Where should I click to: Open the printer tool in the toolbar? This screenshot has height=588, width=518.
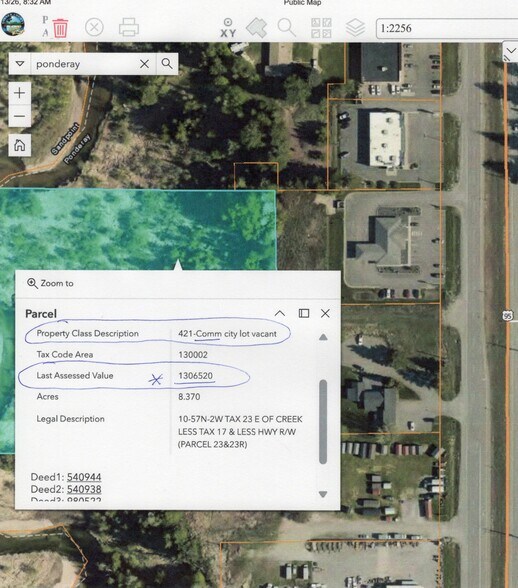pyautogui.click(x=129, y=27)
